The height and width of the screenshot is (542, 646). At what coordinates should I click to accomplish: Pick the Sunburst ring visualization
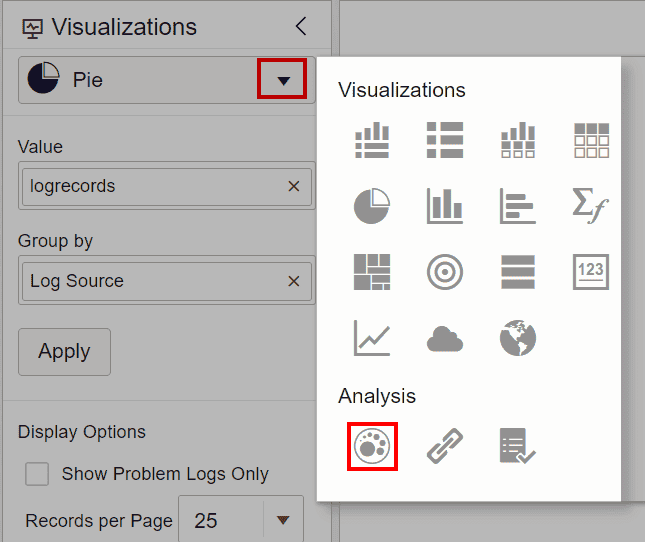click(x=445, y=271)
